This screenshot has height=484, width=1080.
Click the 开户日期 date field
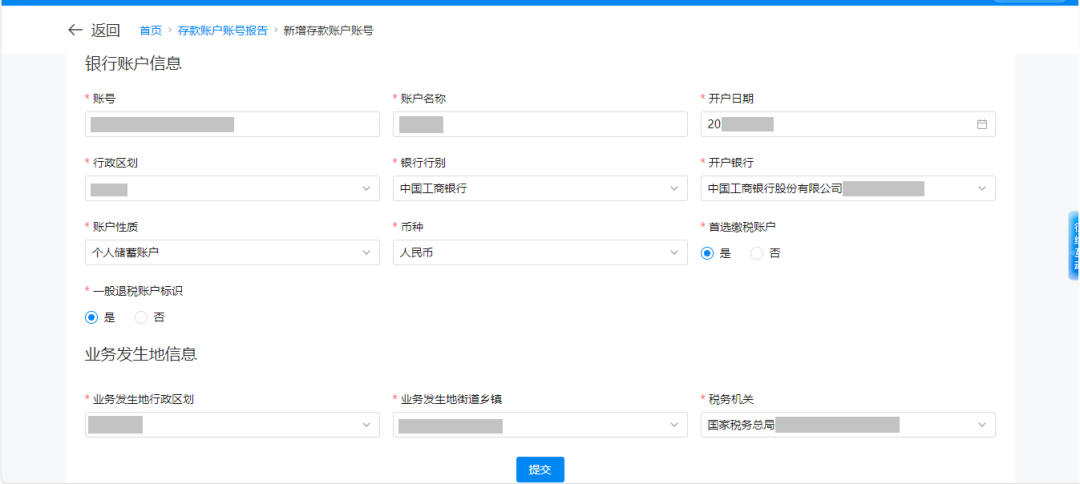point(848,125)
